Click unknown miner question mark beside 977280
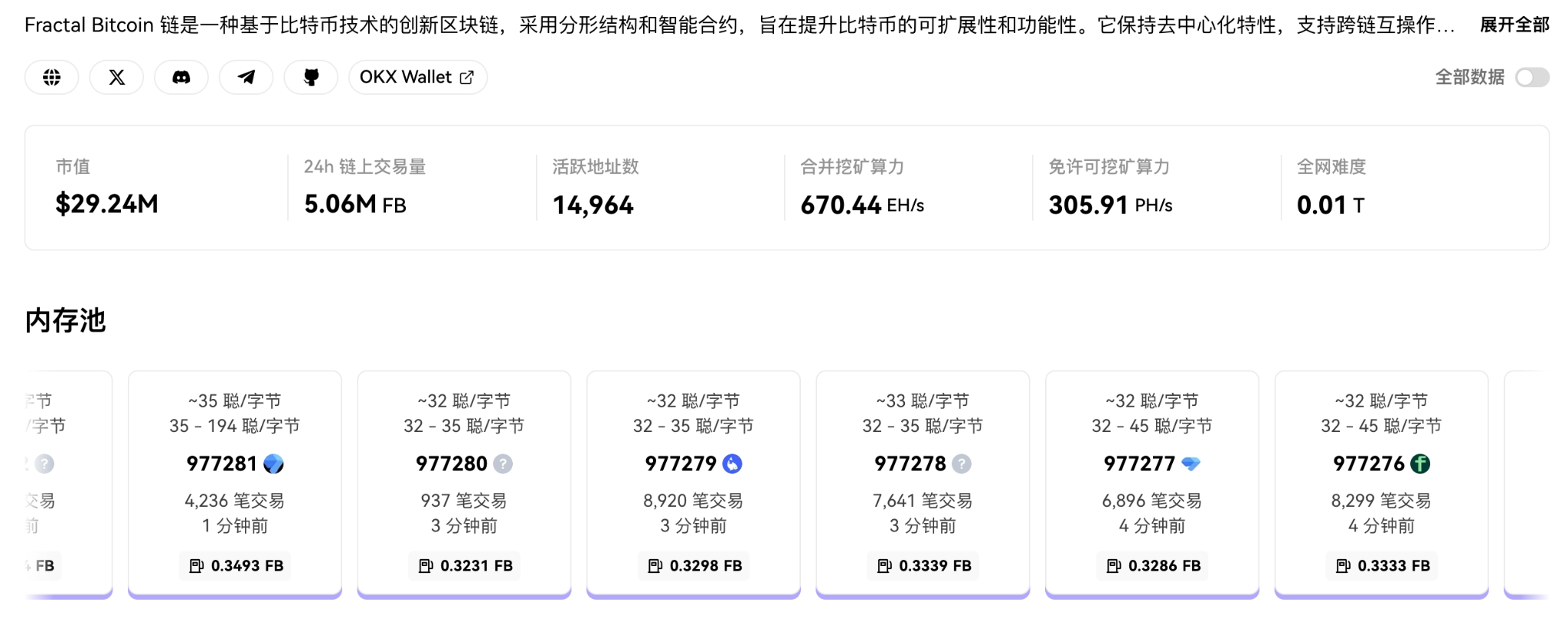The image size is (1568, 641). click(x=503, y=464)
